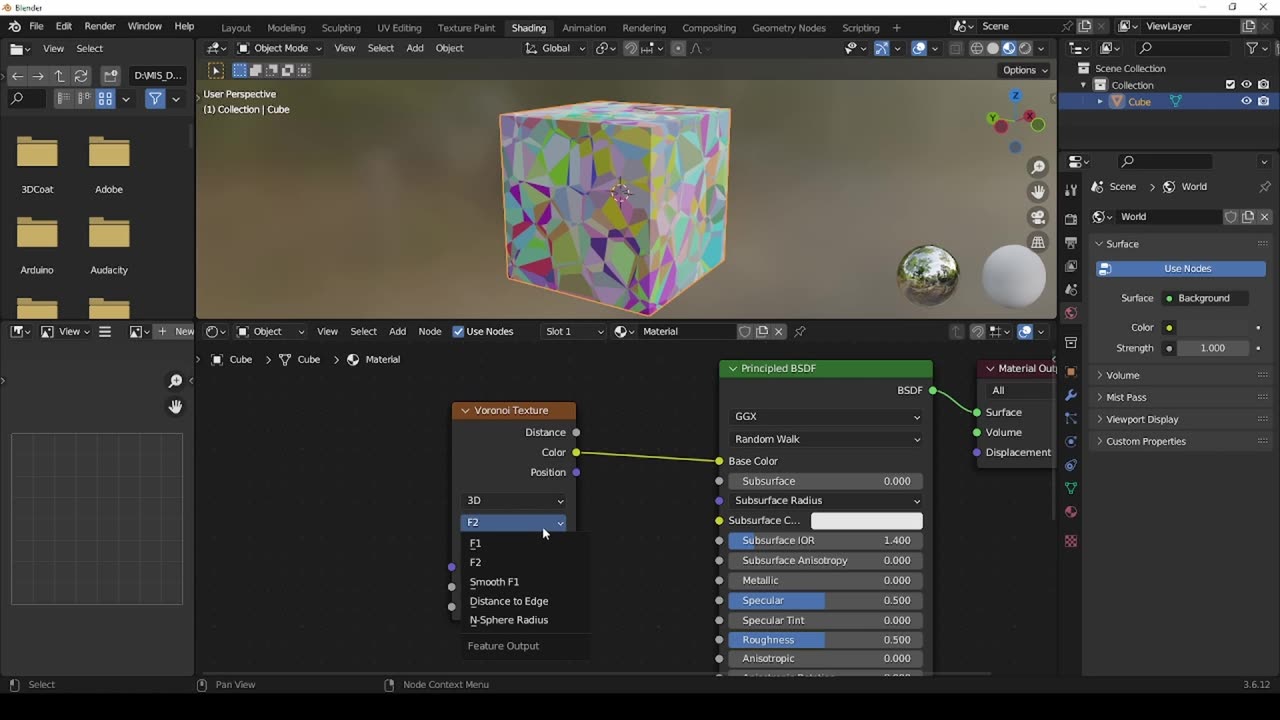Switch to the Geometry Nodes workspace tab

click(x=789, y=28)
